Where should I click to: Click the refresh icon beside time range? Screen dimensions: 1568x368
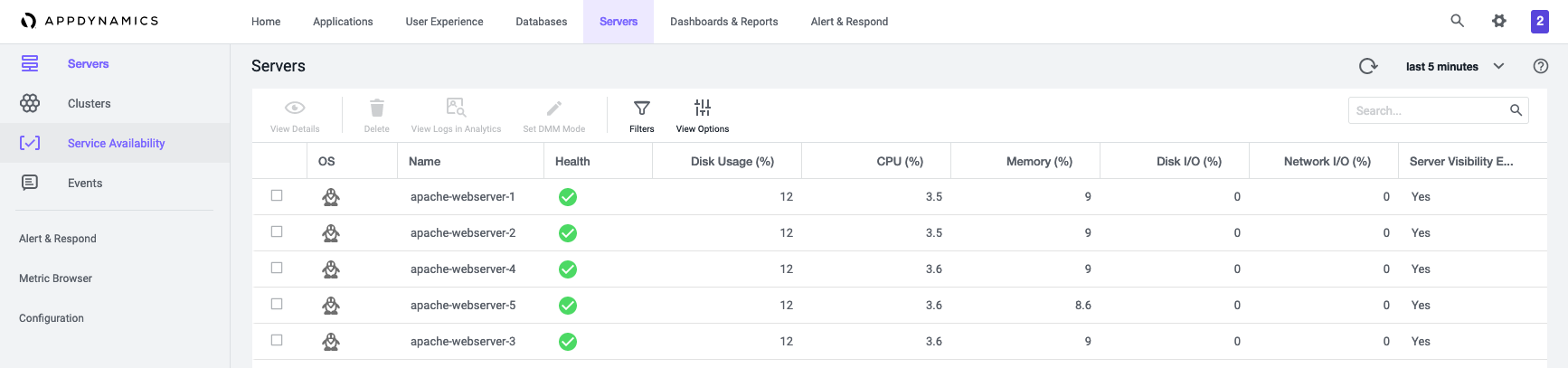coord(1368,66)
